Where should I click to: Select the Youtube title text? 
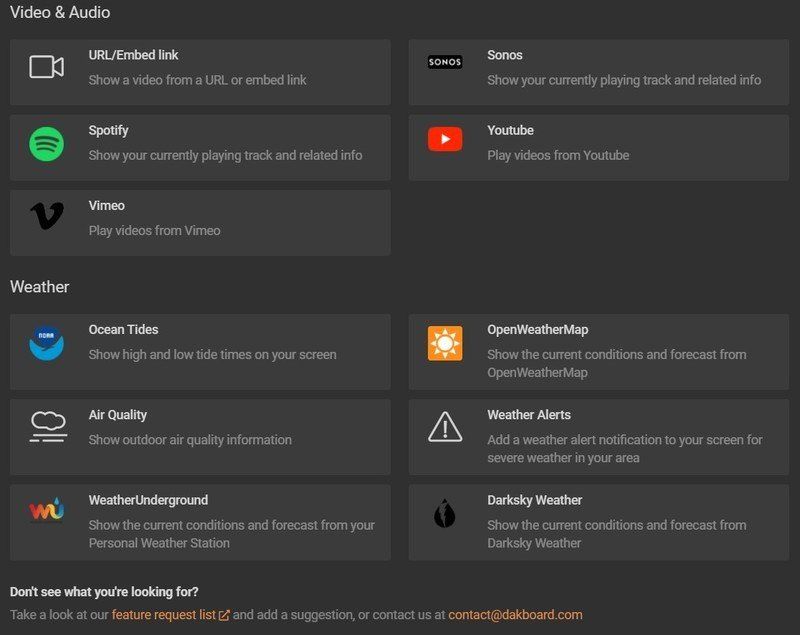[510, 131]
